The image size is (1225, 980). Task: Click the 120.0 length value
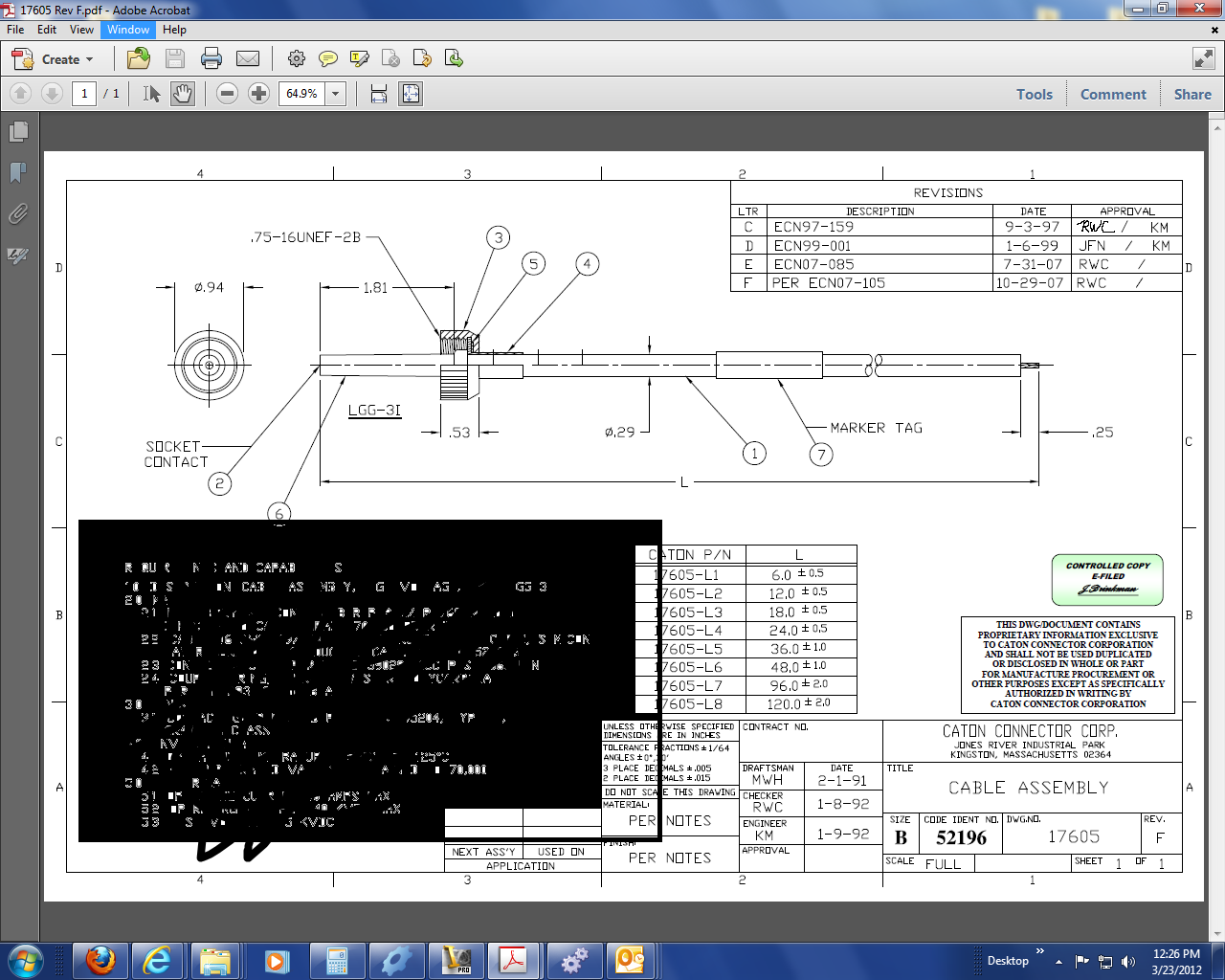784,704
